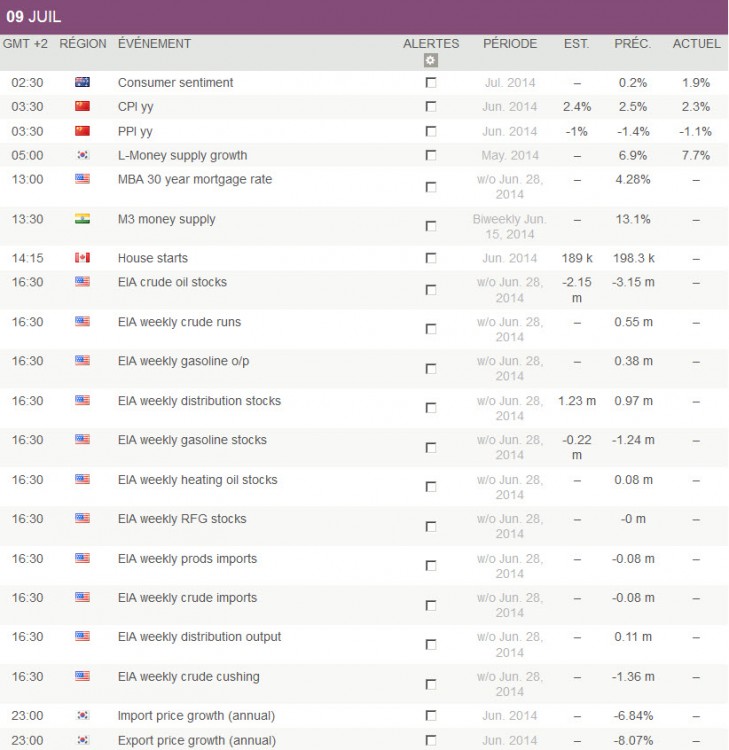Enable the alert for EIA weekly crude runs
The image size is (729, 750).
pos(431,329)
